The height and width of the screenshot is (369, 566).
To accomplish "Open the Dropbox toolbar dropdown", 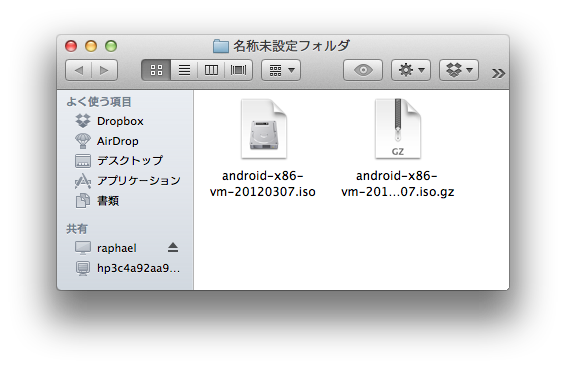I will 459,70.
